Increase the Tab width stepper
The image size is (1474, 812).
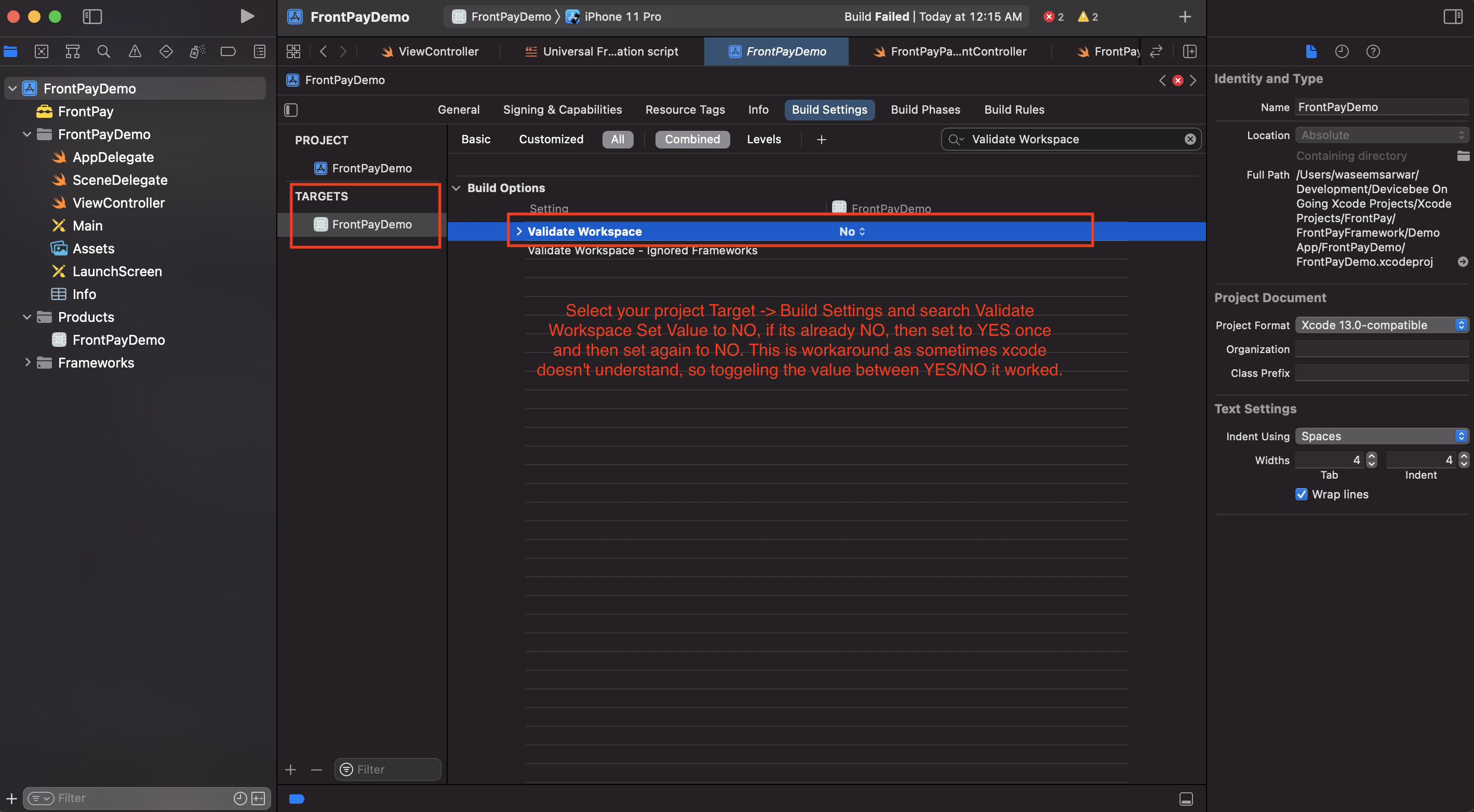[x=1371, y=456]
